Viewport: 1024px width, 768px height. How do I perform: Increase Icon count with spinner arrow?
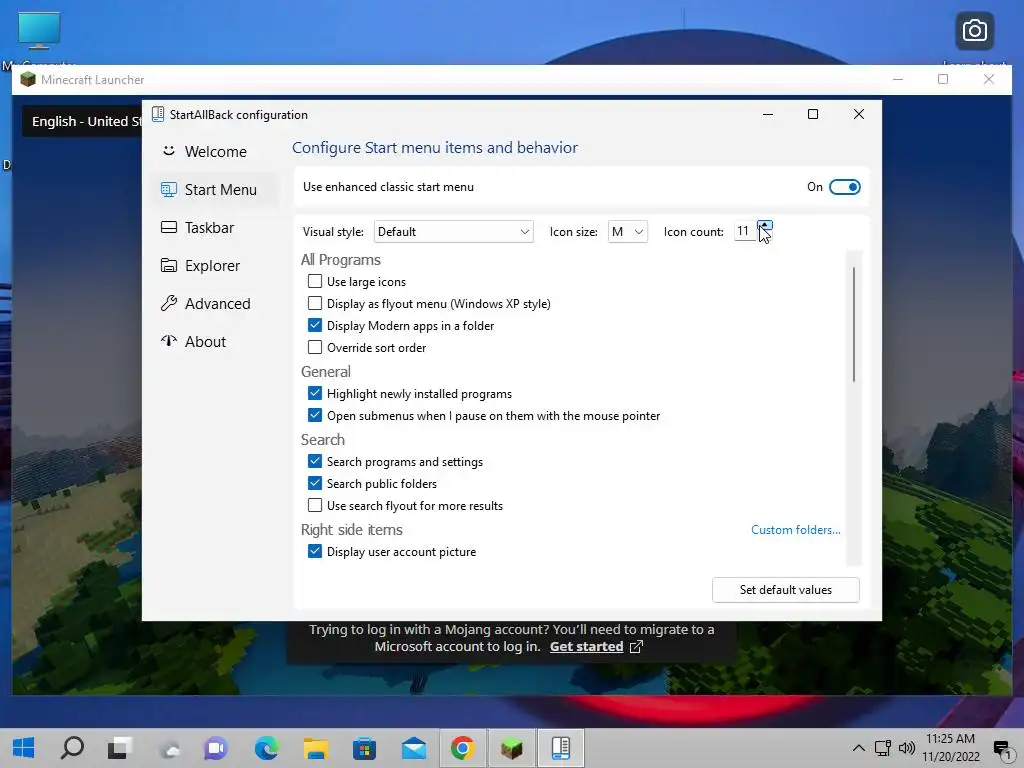pyautogui.click(x=765, y=226)
